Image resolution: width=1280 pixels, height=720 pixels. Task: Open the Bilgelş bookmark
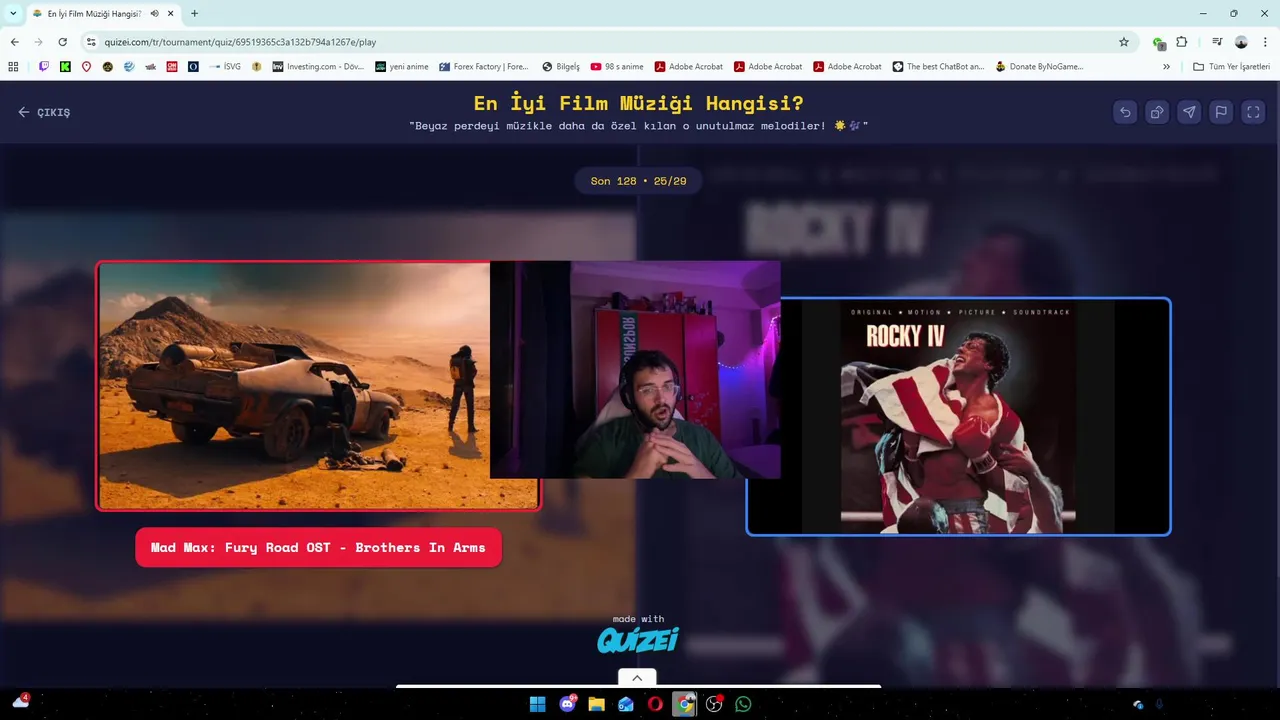point(561,67)
